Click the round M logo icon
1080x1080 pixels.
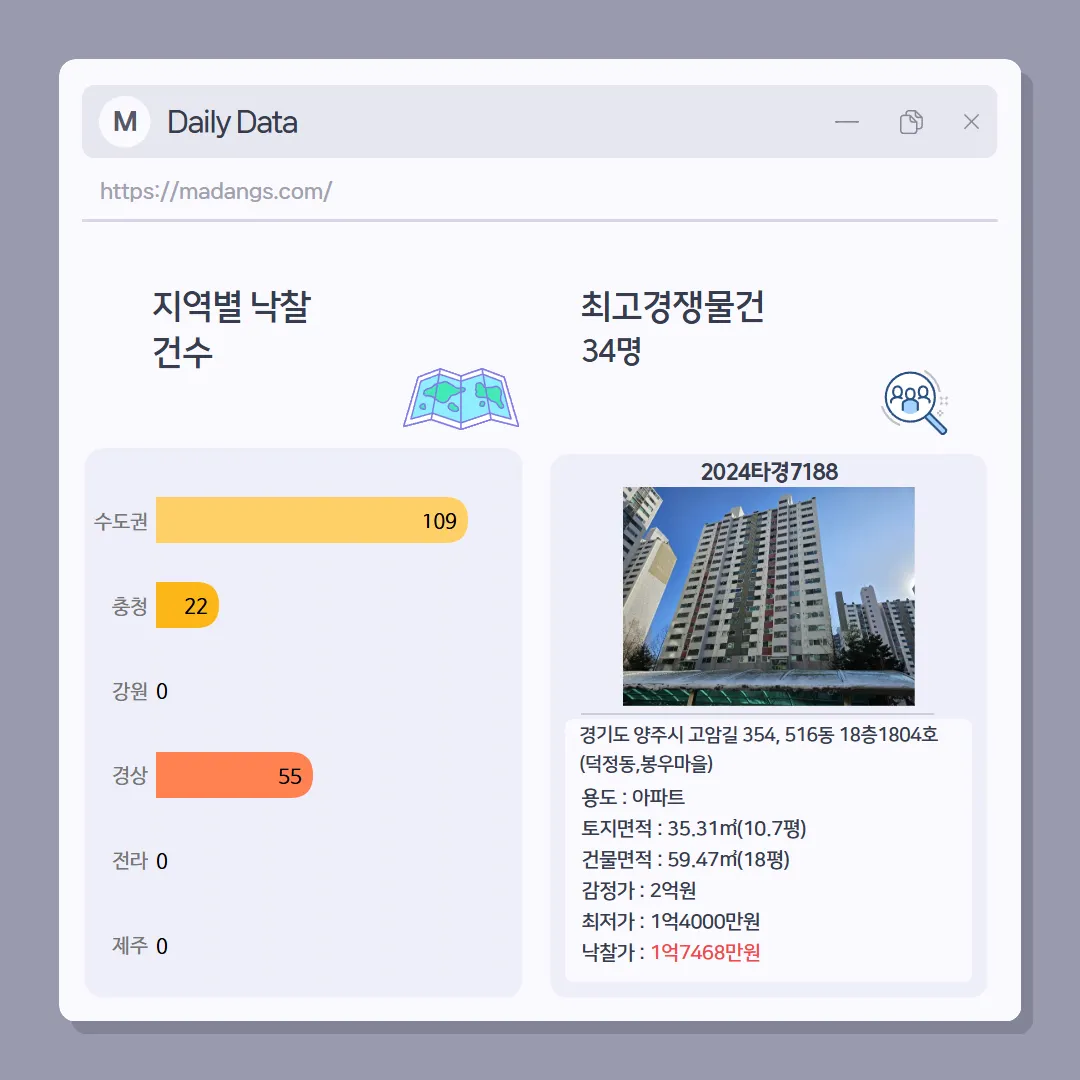[x=125, y=122]
